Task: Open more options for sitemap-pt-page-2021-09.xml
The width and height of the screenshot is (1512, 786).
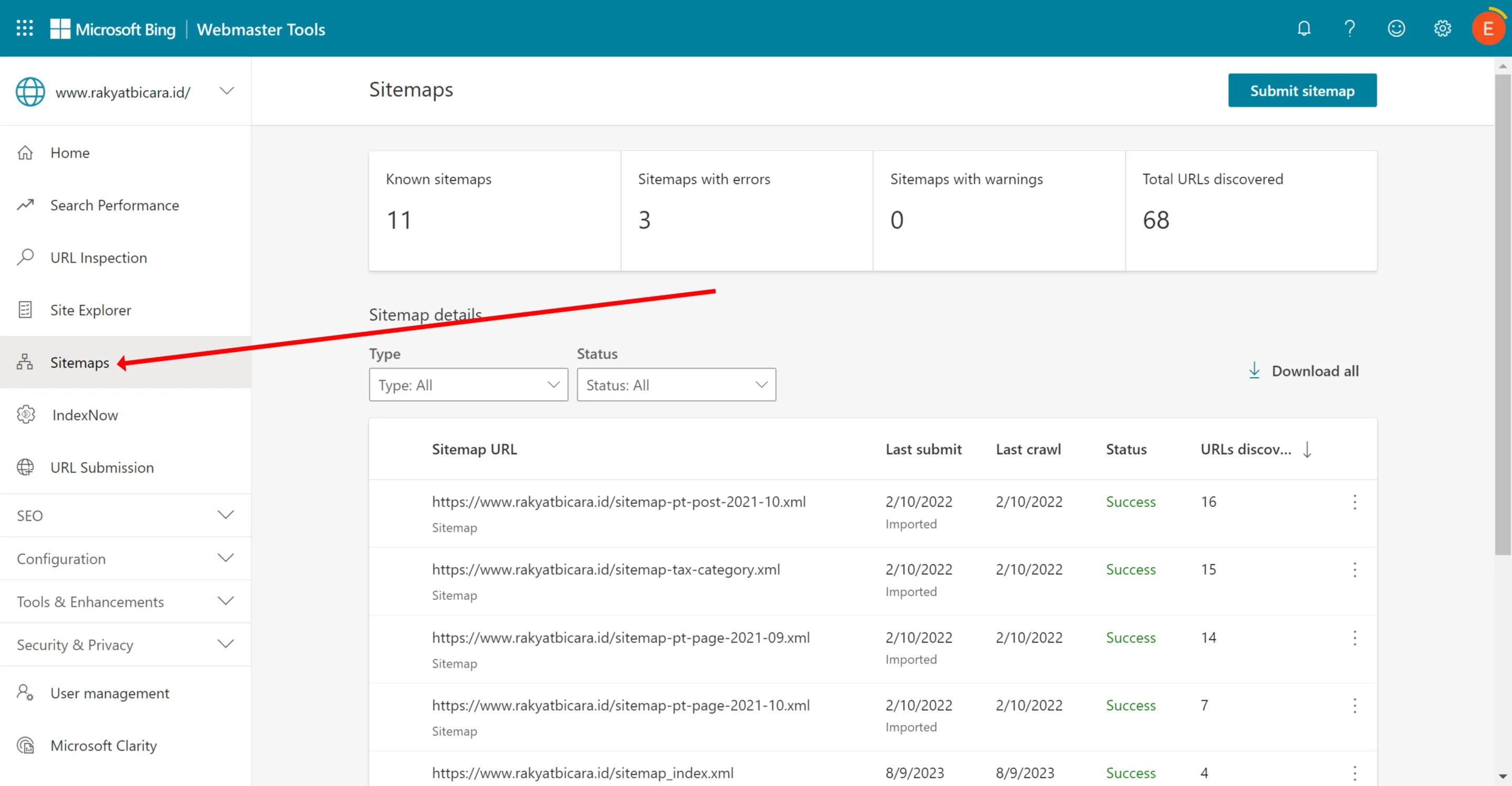Action: [1354, 638]
